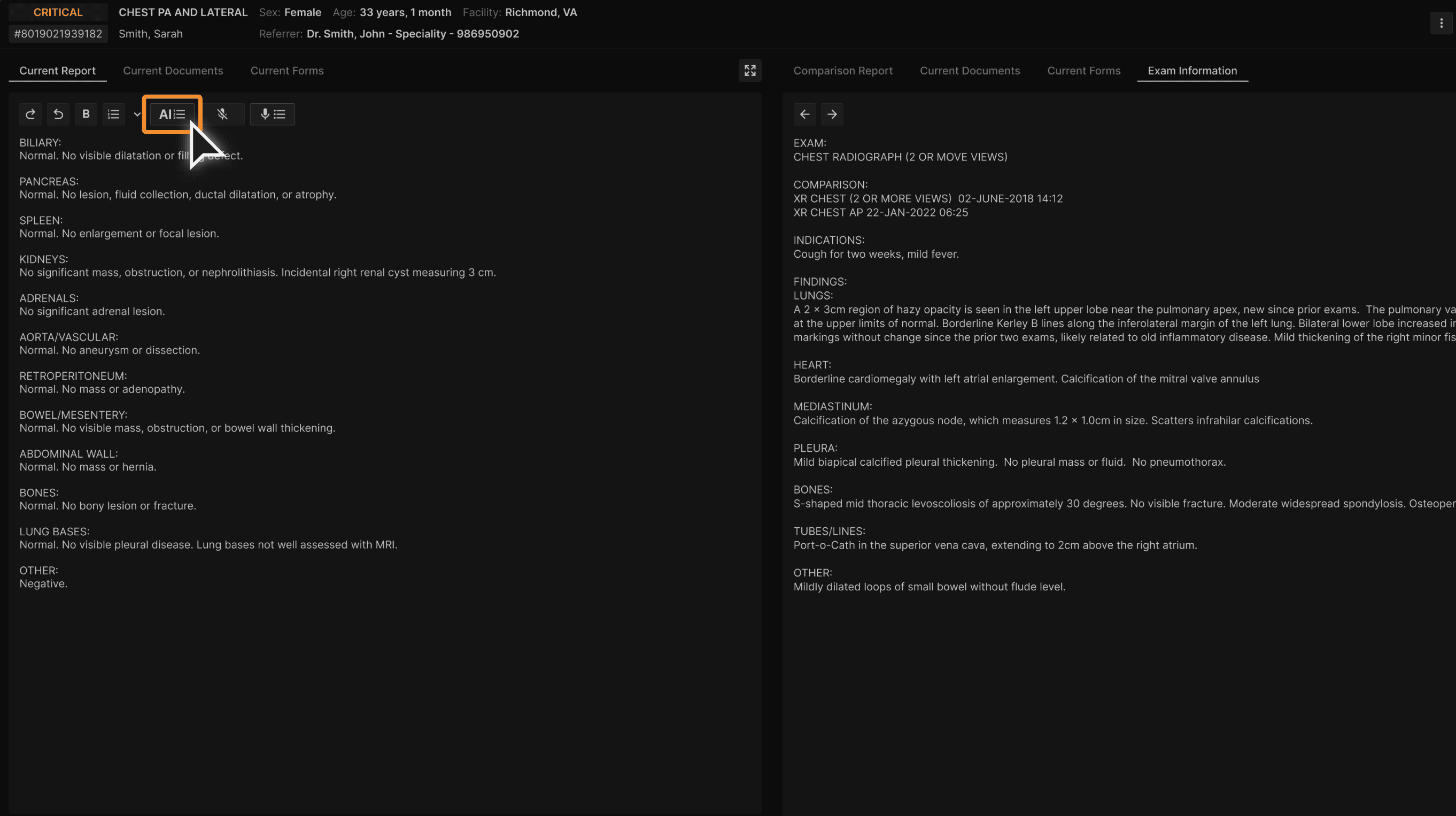
Task: Click the AI numbered list button
Action: (172, 114)
